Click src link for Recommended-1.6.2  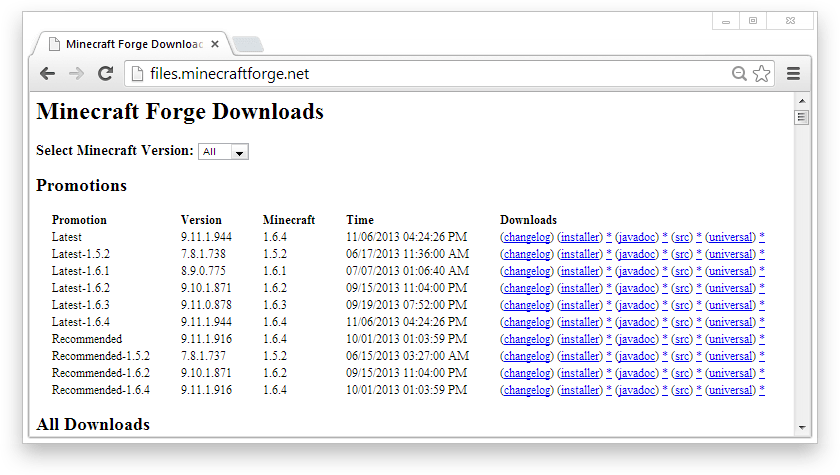point(682,373)
